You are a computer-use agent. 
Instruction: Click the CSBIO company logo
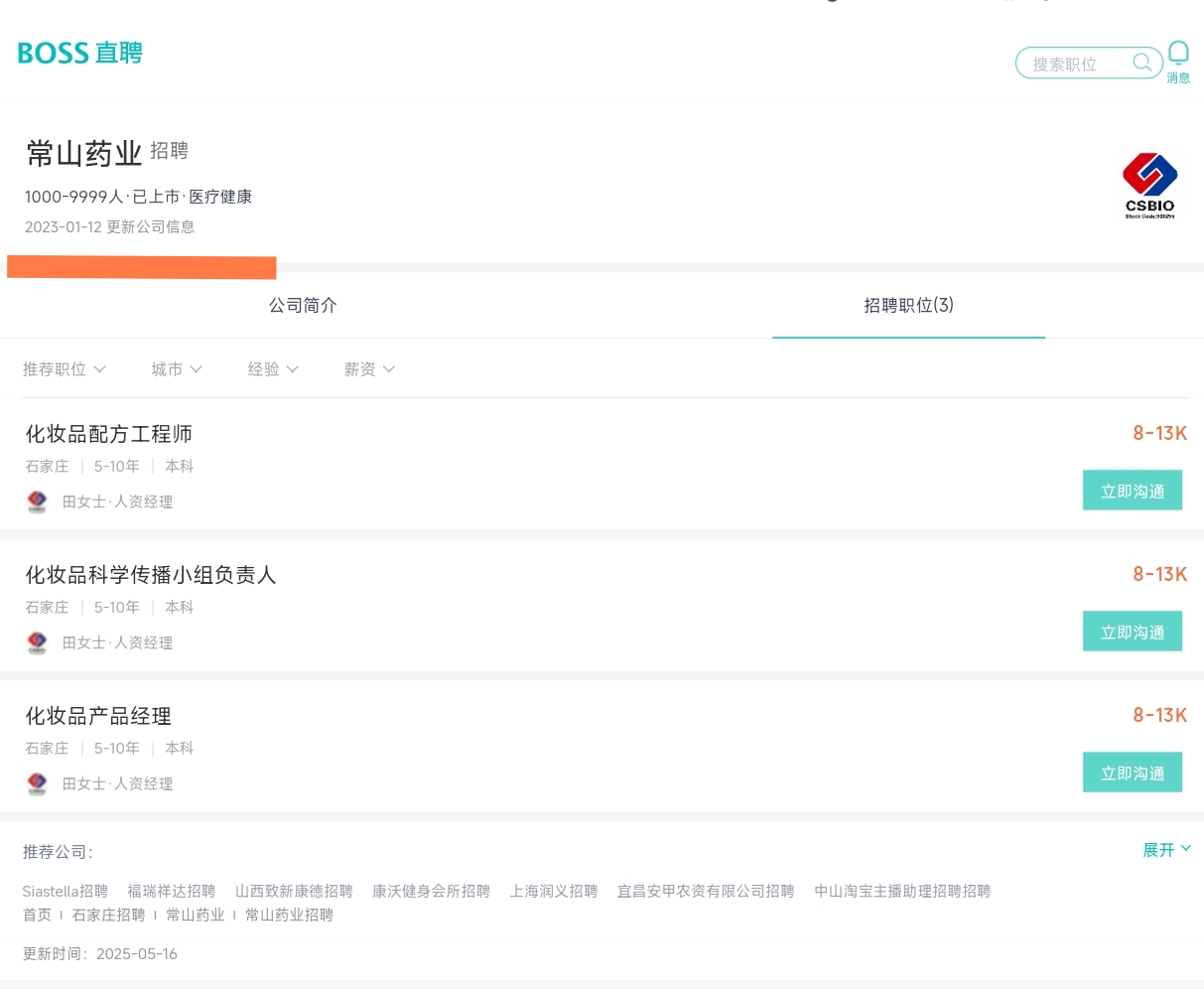[x=1149, y=185]
